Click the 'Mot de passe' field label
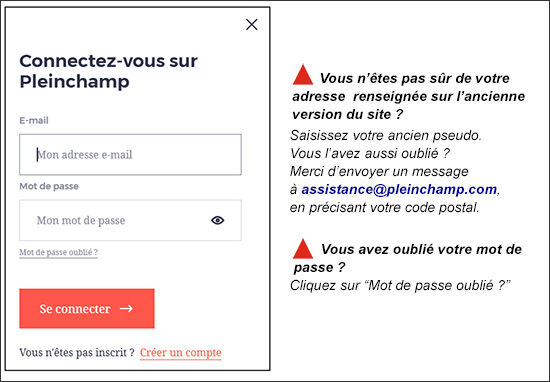550x382 pixels. [49, 186]
